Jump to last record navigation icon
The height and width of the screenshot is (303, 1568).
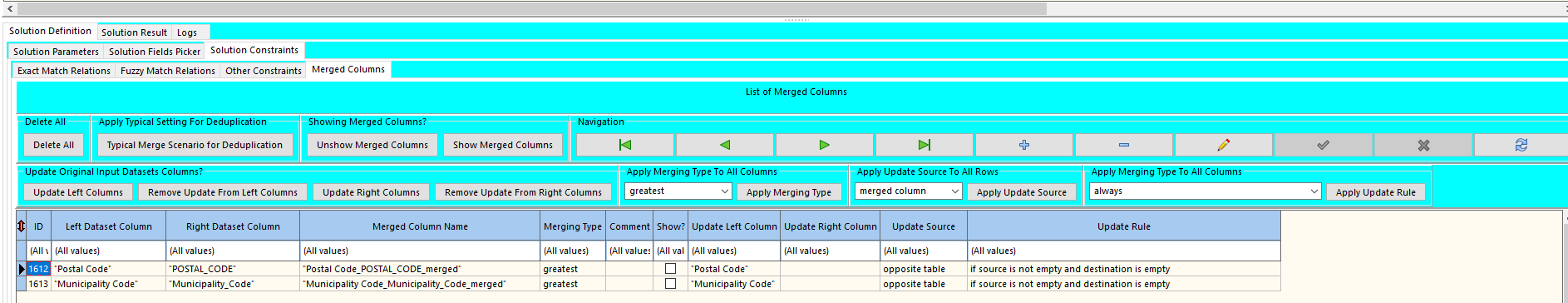click(x=925, y=145)
